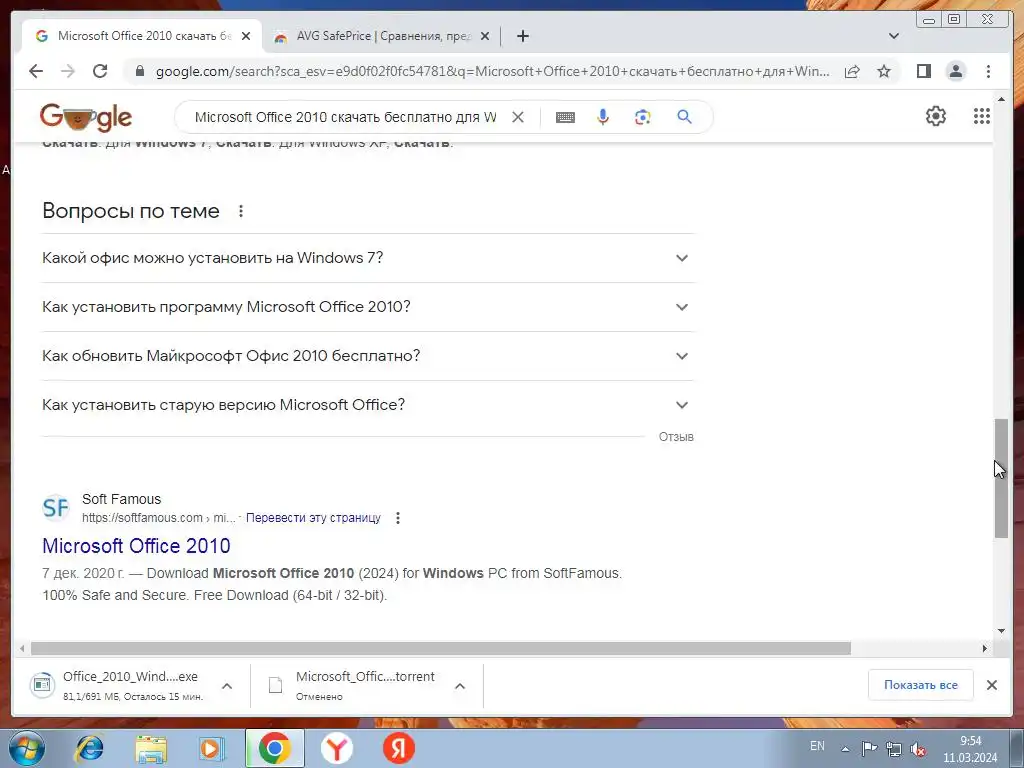
Task: Click the page scroll down arrow
Action: [x=1001, y=631]
